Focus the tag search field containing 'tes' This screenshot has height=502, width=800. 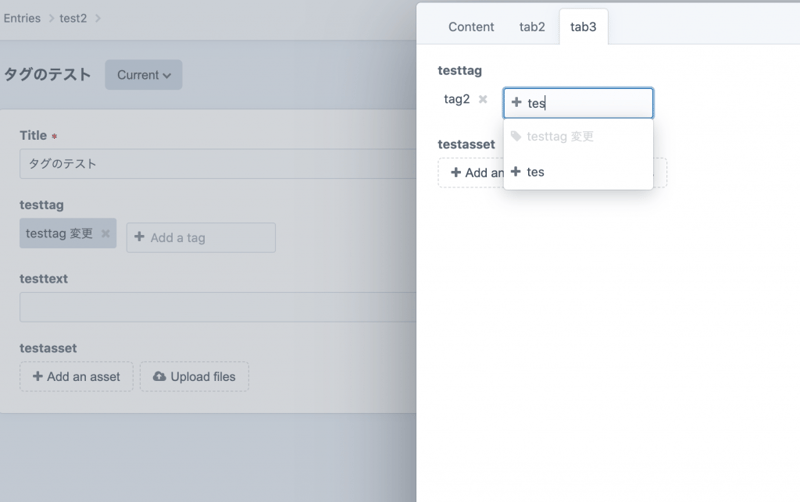tap(590, 103)
